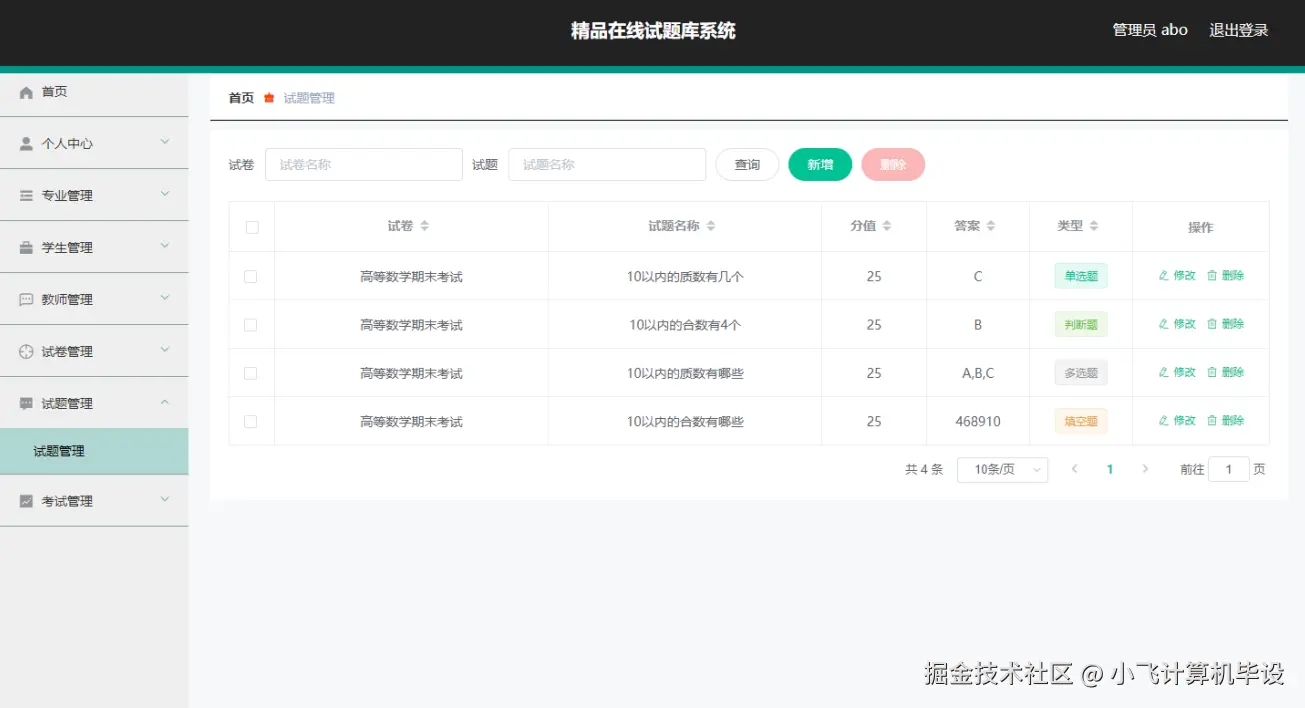The width and height of the screenshot is (1305, 708).
Task: Open the 考试管理 menu label
Action: (67, 502)
